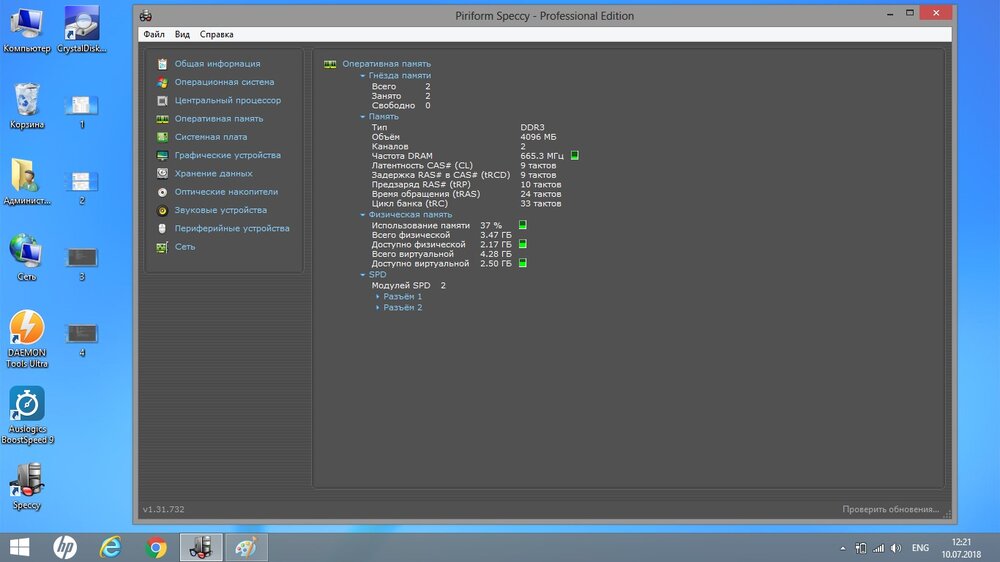Open the Справка menu
Viewport: 1000px width, 562px height.
216,34
